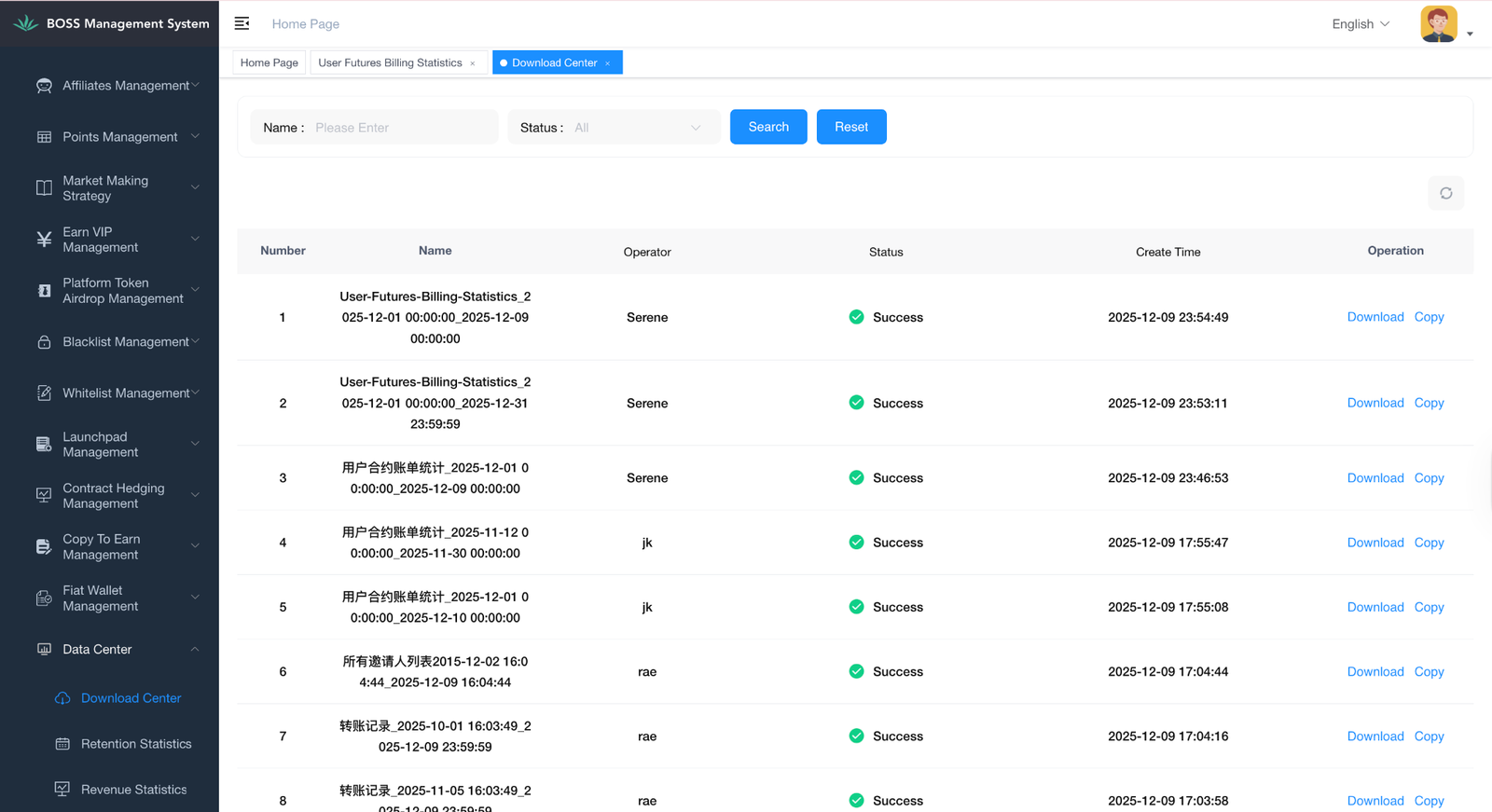Close the User Futures Billing Statistics tab

click(x=473, y=63)
